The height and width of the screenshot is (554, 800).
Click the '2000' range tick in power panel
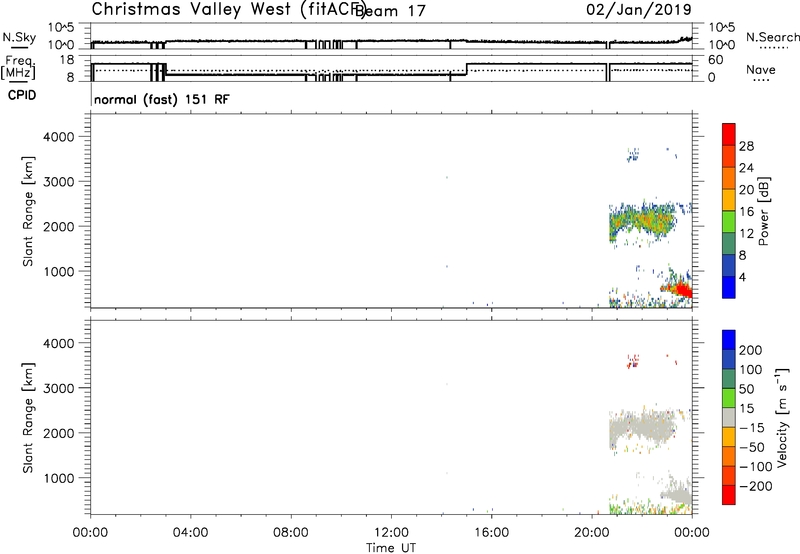[x=59, y=226]
